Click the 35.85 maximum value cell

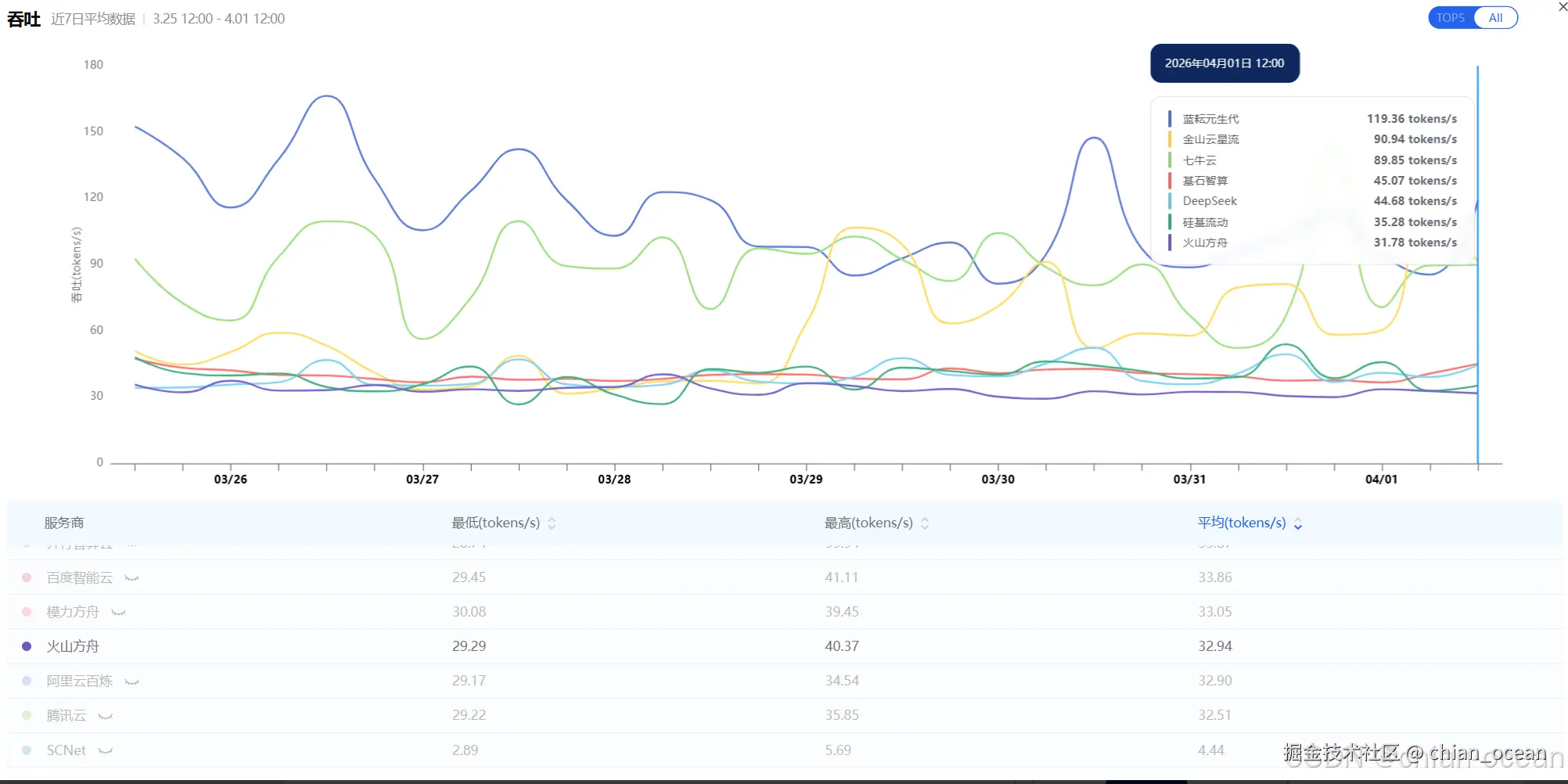tap(842, 715)
